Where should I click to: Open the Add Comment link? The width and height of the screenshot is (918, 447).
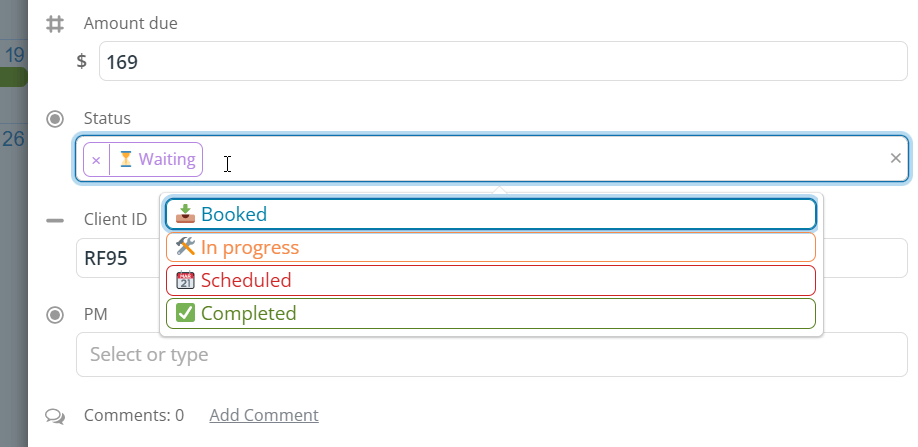[x=263, y=415]
